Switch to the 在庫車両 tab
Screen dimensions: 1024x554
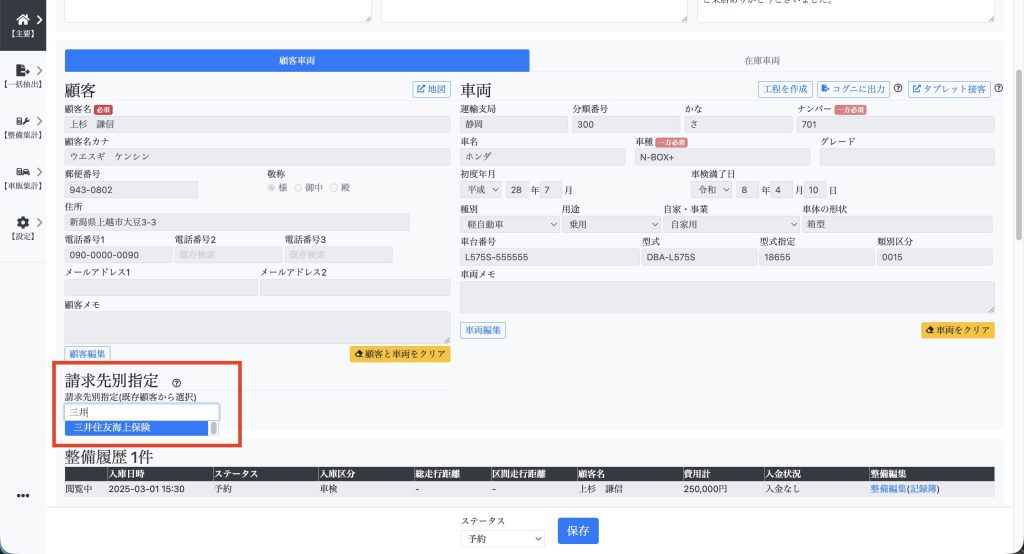(762, 61)
